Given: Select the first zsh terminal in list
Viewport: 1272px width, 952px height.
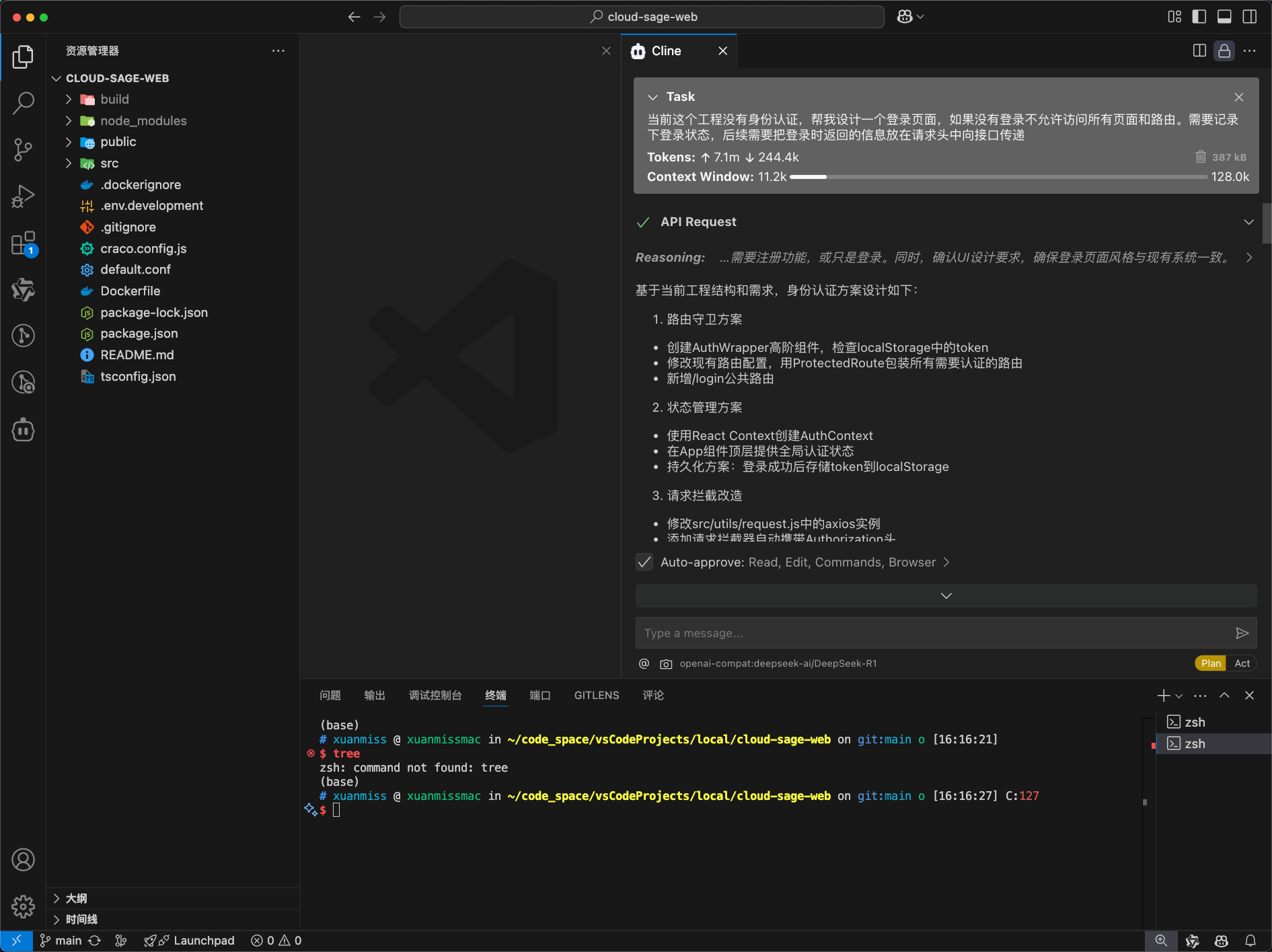Looking at the screenshot, I should pos(1213,723).
